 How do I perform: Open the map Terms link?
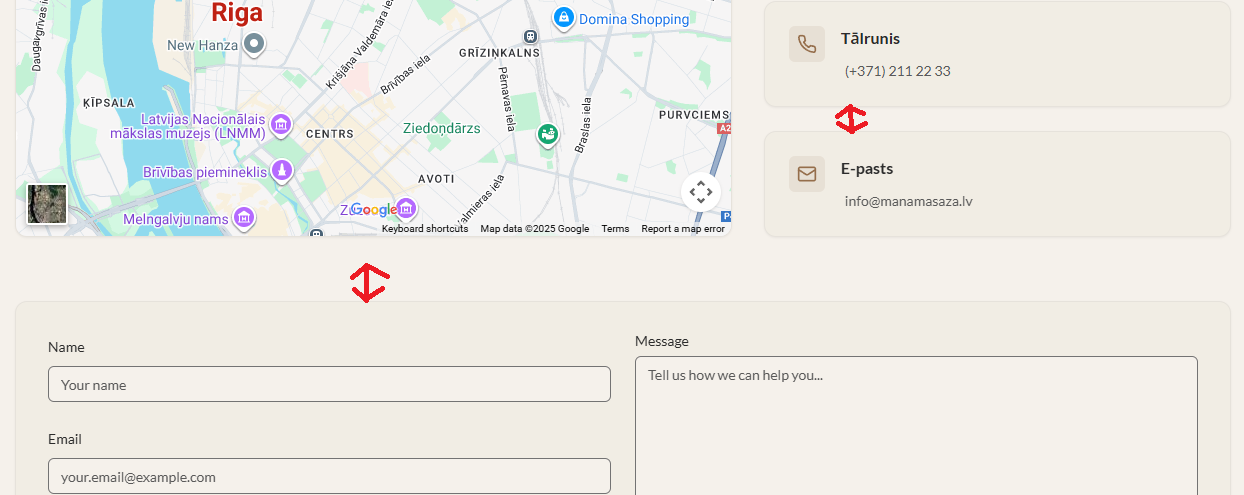(615, 229)
